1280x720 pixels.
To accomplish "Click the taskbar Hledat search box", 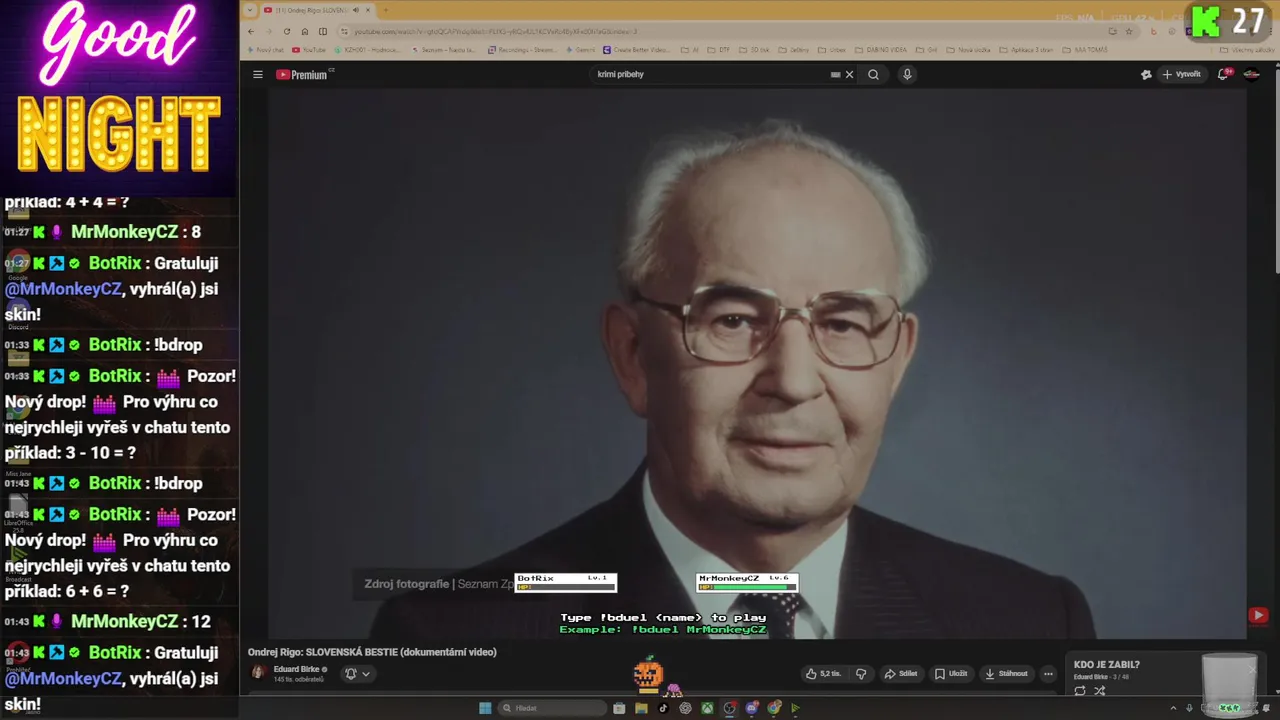I will tap(553, 708).
